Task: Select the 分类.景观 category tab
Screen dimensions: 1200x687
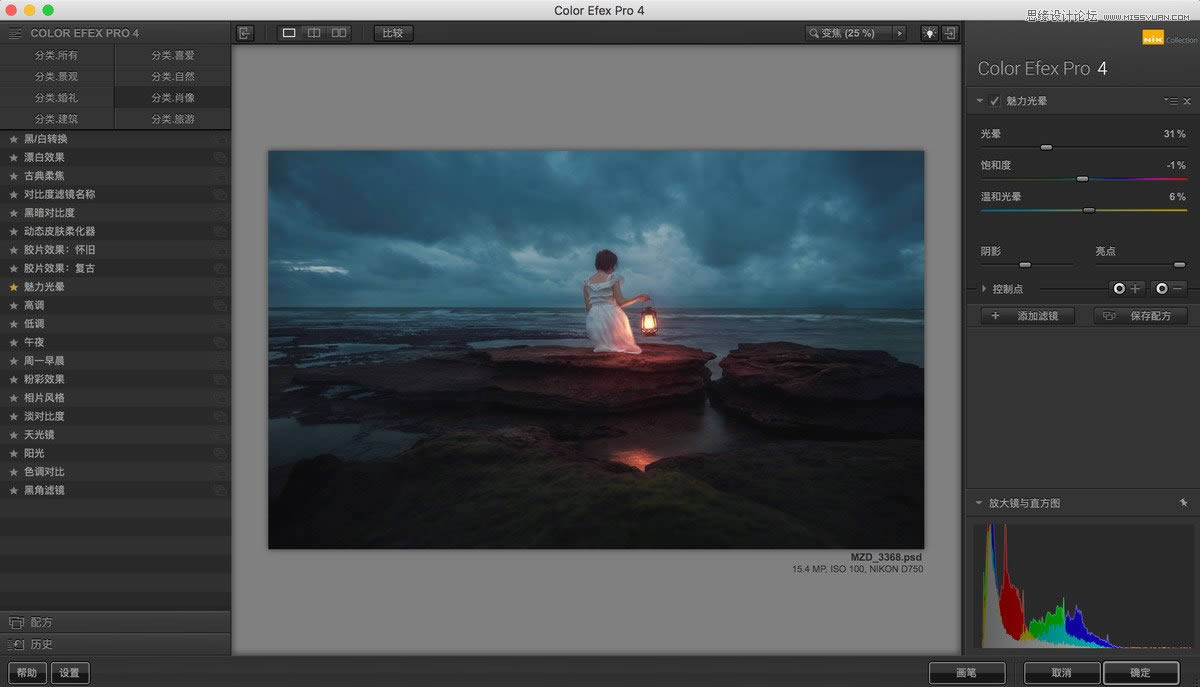Action: coord(56,76)
